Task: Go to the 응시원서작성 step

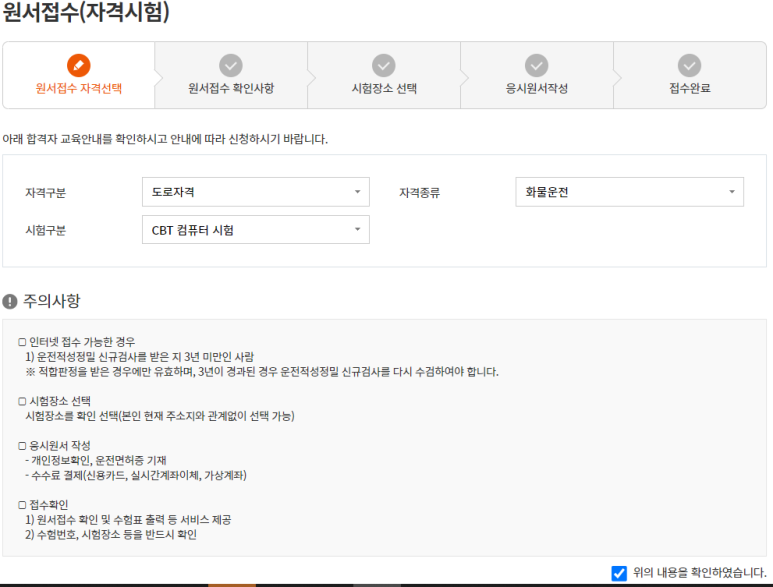Action: click(x=536, y=75)
